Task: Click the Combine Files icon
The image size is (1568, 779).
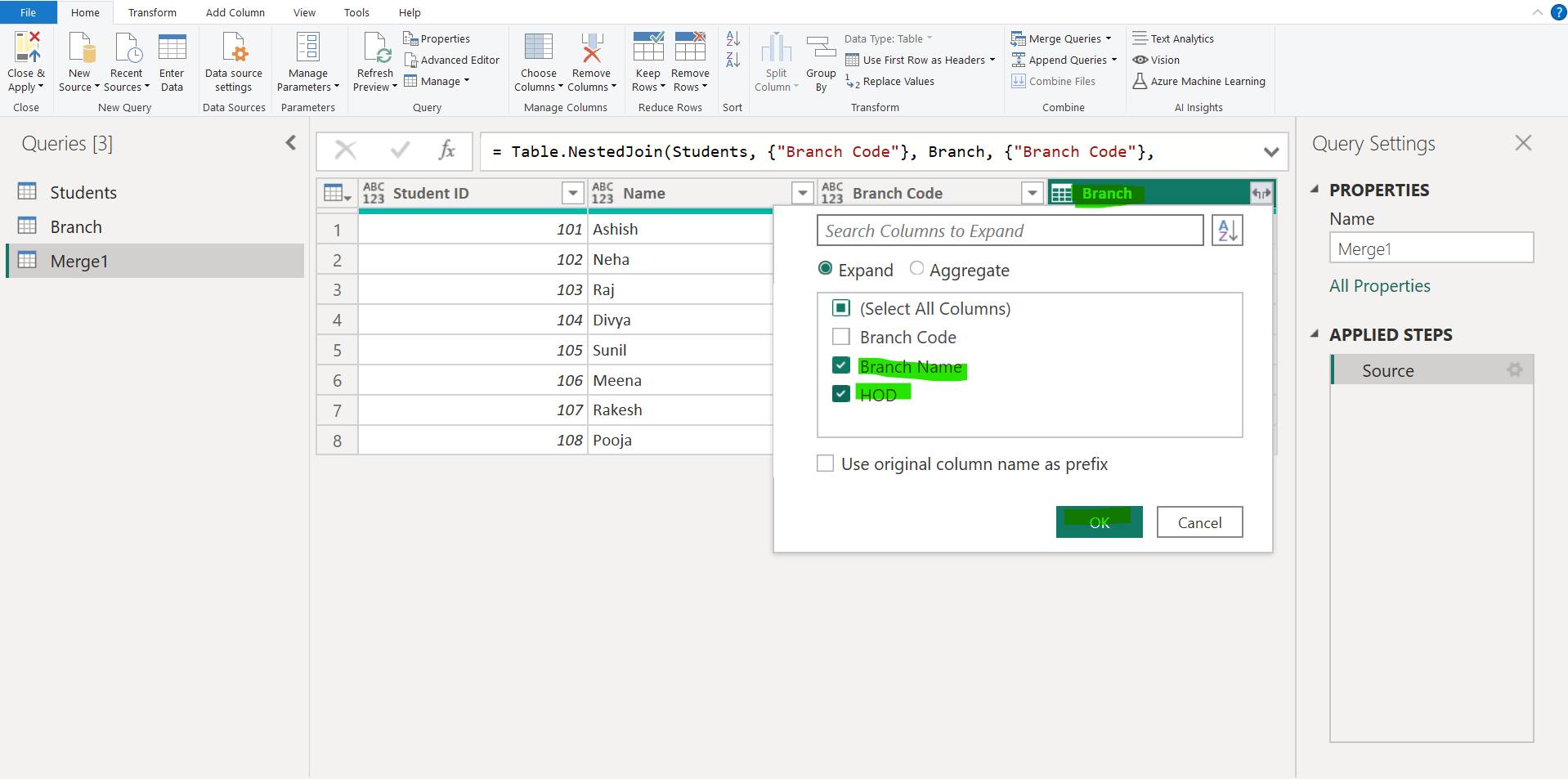Action: (x=1018, y=81)
